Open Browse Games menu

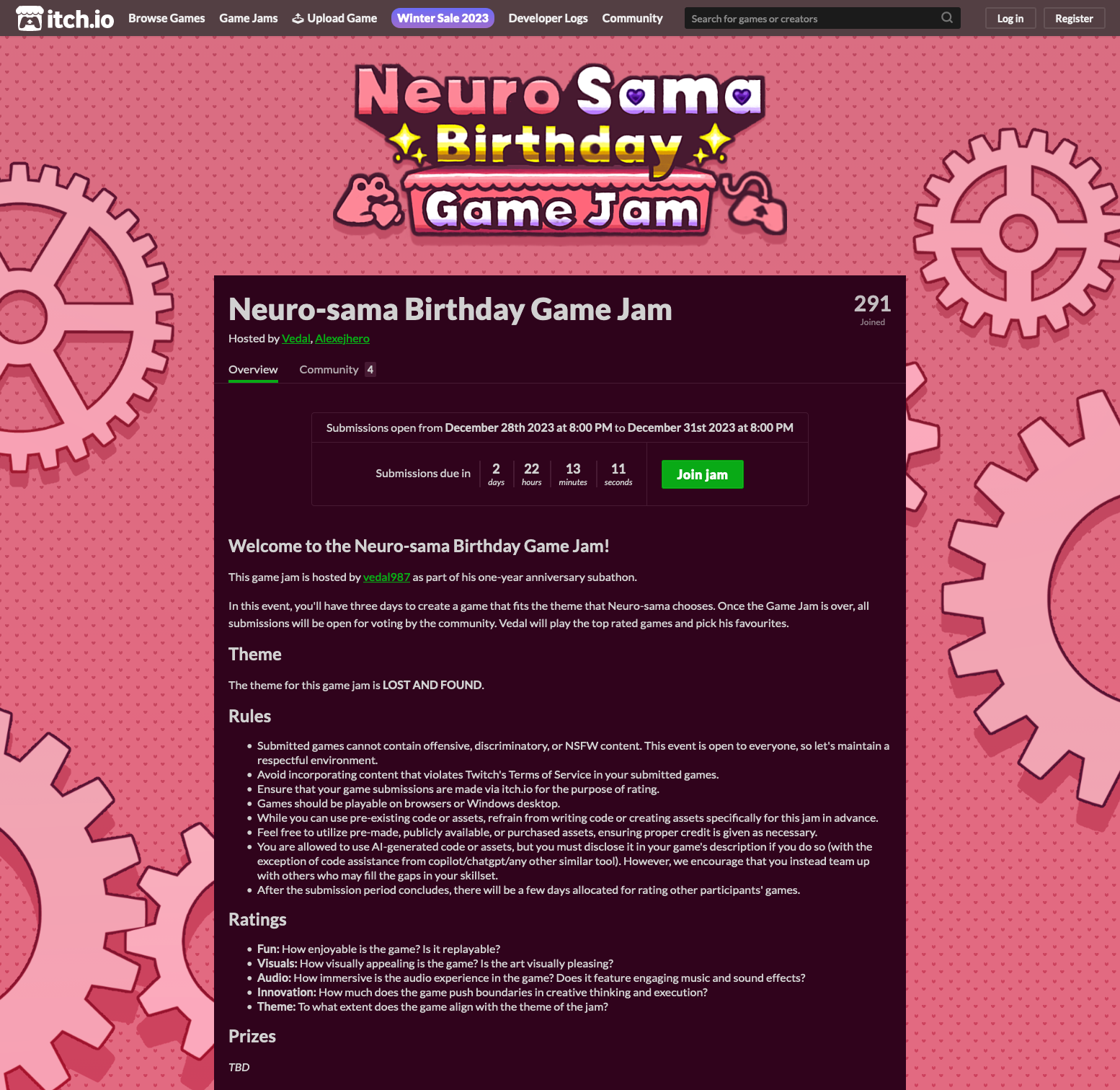point(166,18)
